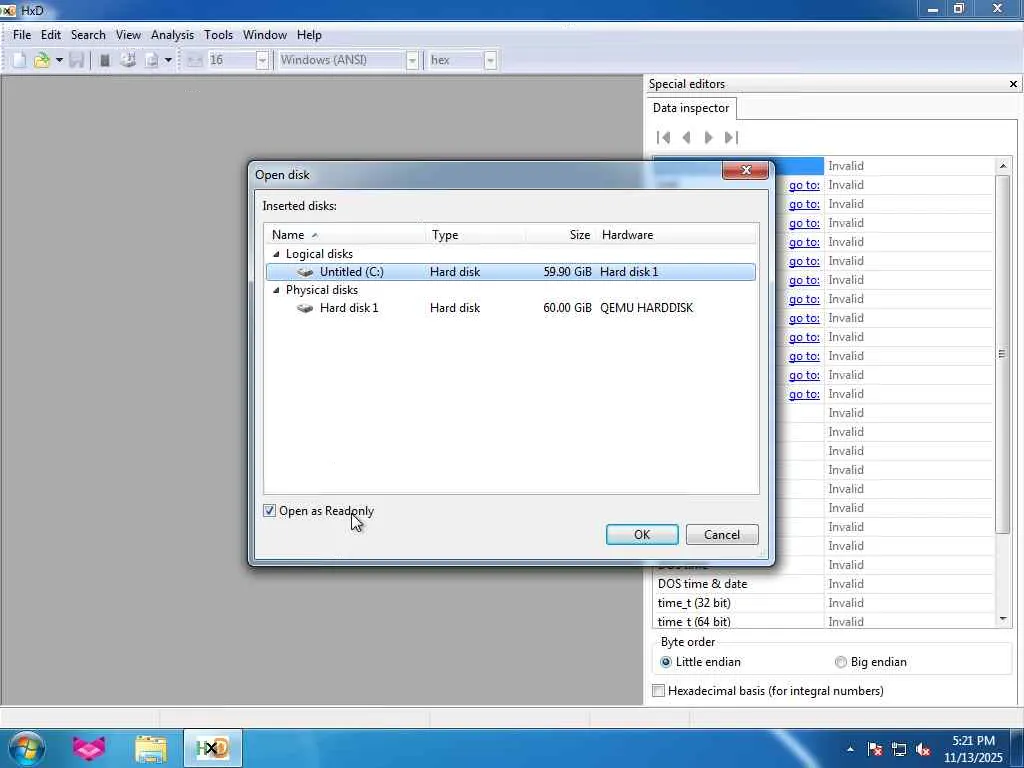
Task: Open the Analysis menu
Action: coord(172,35)
